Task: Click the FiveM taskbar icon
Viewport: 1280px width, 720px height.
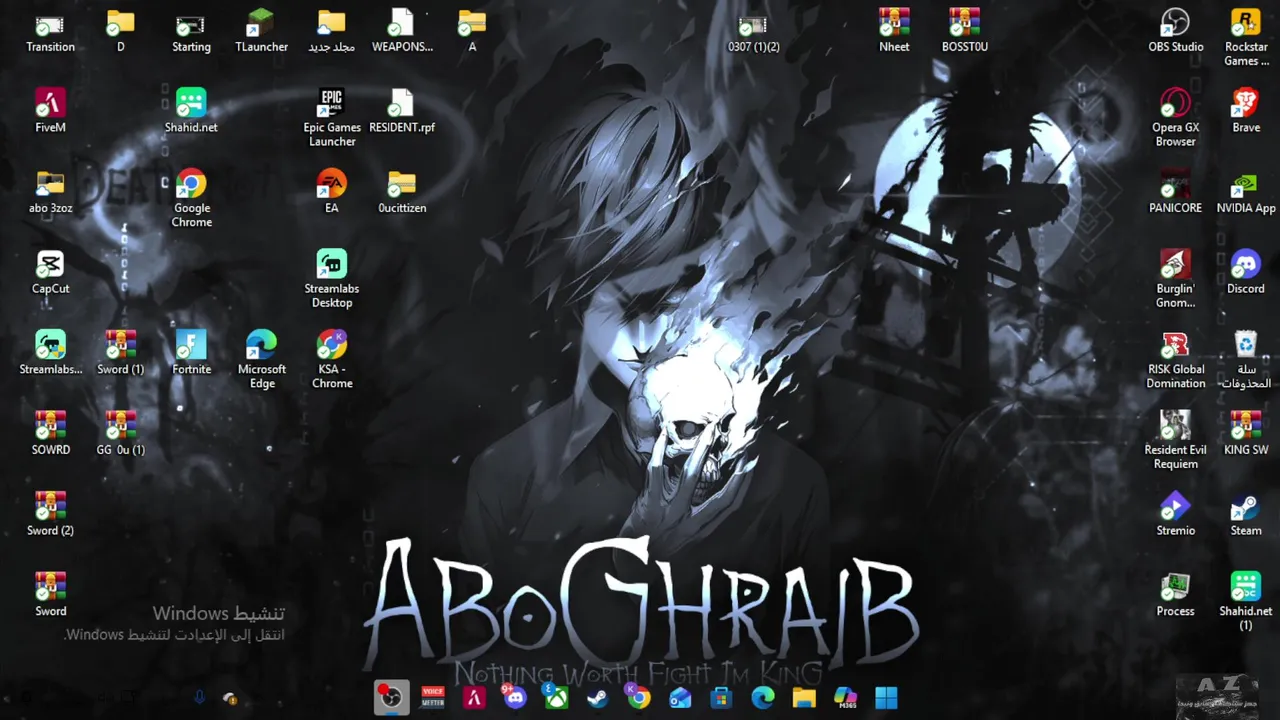Action: [x=474, y=697]
